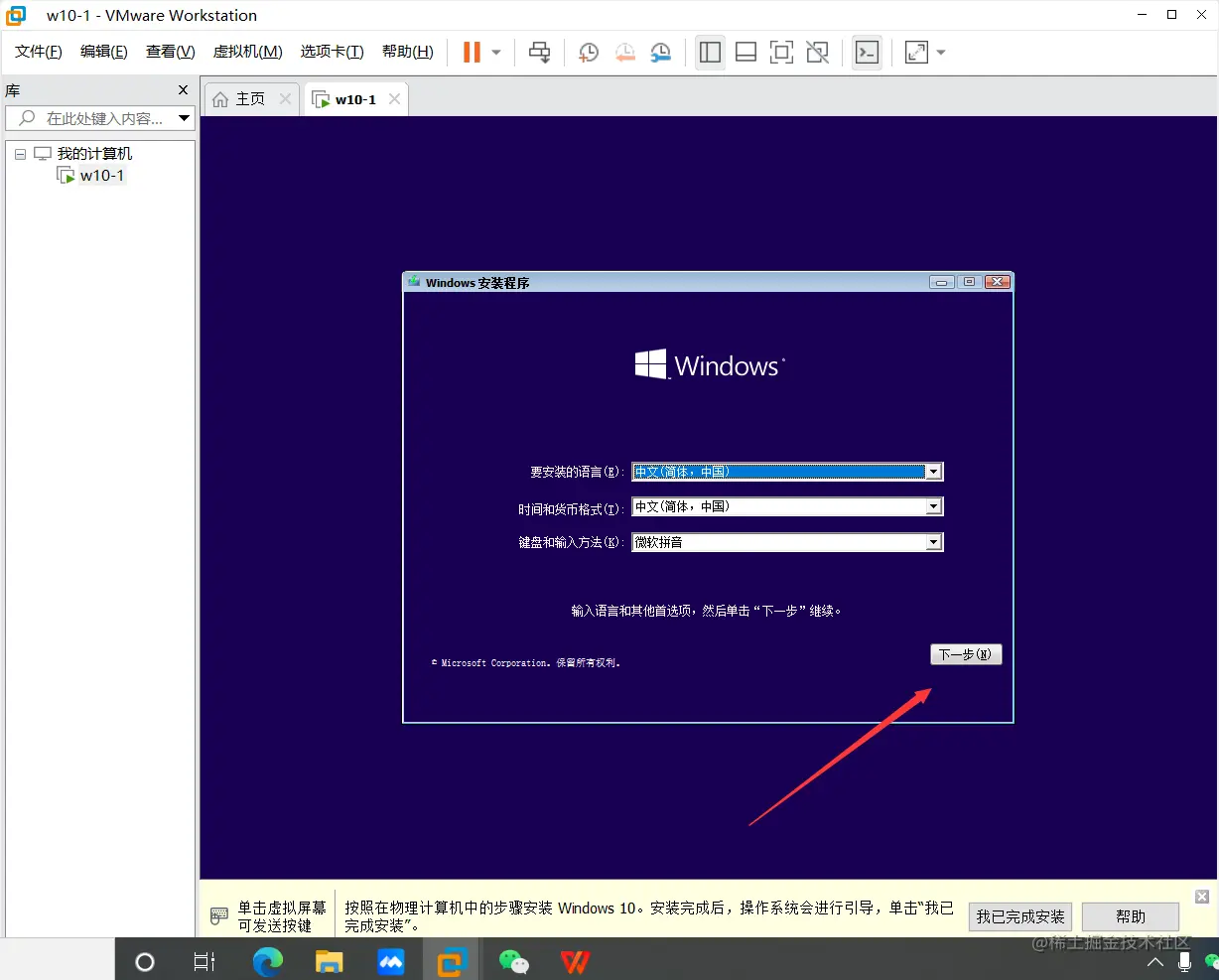Revert the virtual machine to its snapshot
The width and height of the screenshot is (1219, 980).
624,52
